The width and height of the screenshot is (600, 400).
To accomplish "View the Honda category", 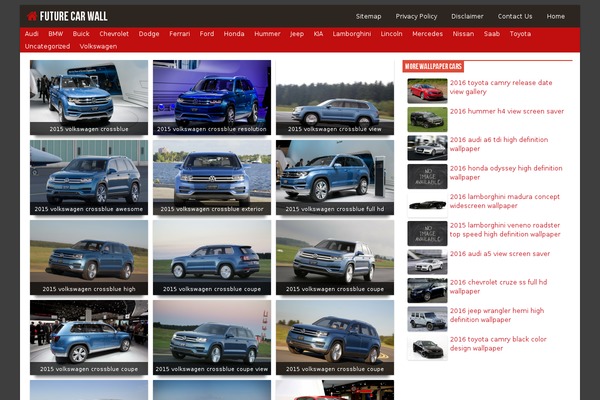I will click(x=234, y=34).
